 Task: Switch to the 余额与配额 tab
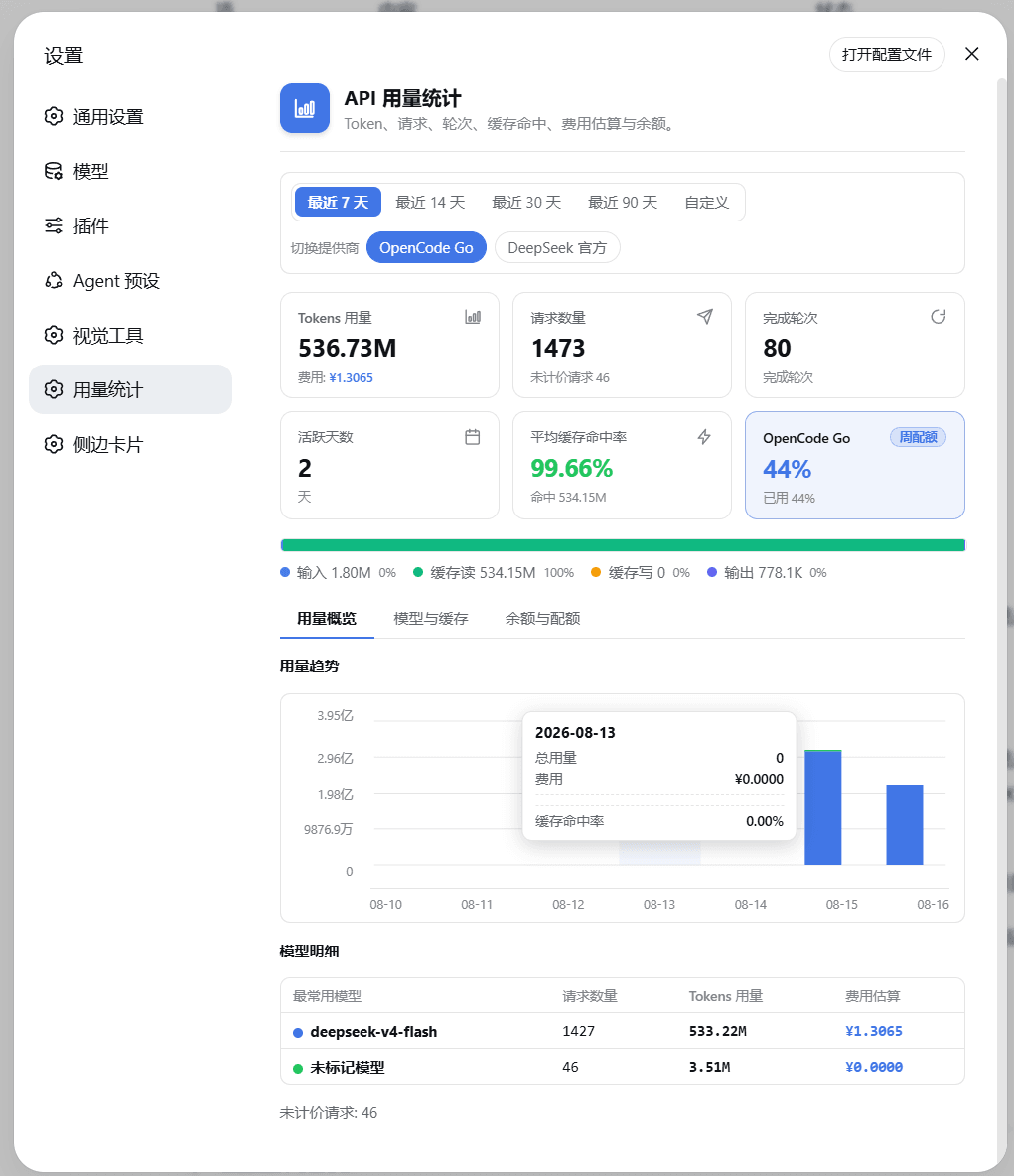pos(542,619)
